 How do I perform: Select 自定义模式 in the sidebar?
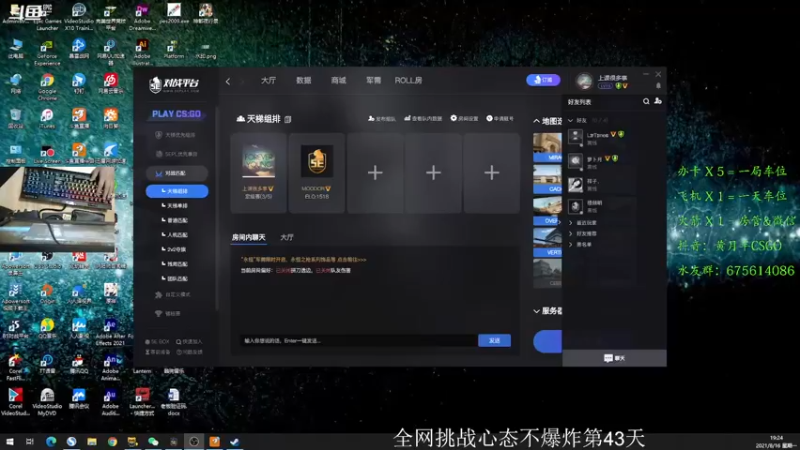click(173, 294)
